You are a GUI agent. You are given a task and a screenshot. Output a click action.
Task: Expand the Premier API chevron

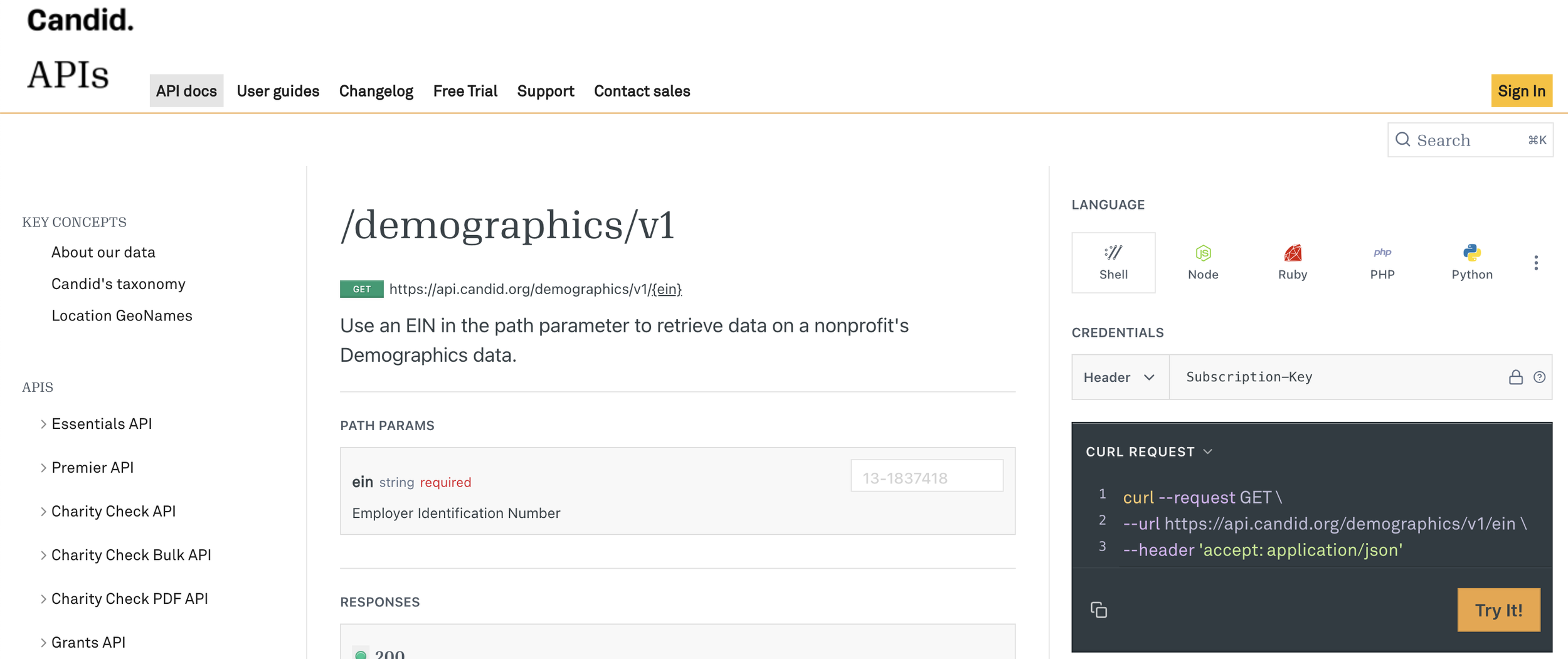coord(43,468)
